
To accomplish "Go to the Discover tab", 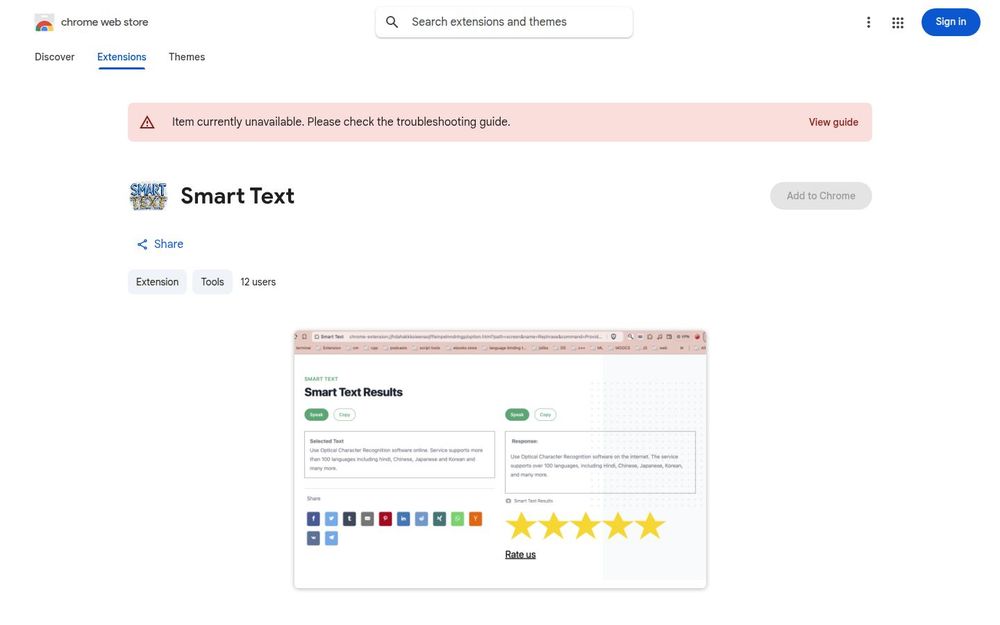I will pyautogui.click(x=54, y=57).
